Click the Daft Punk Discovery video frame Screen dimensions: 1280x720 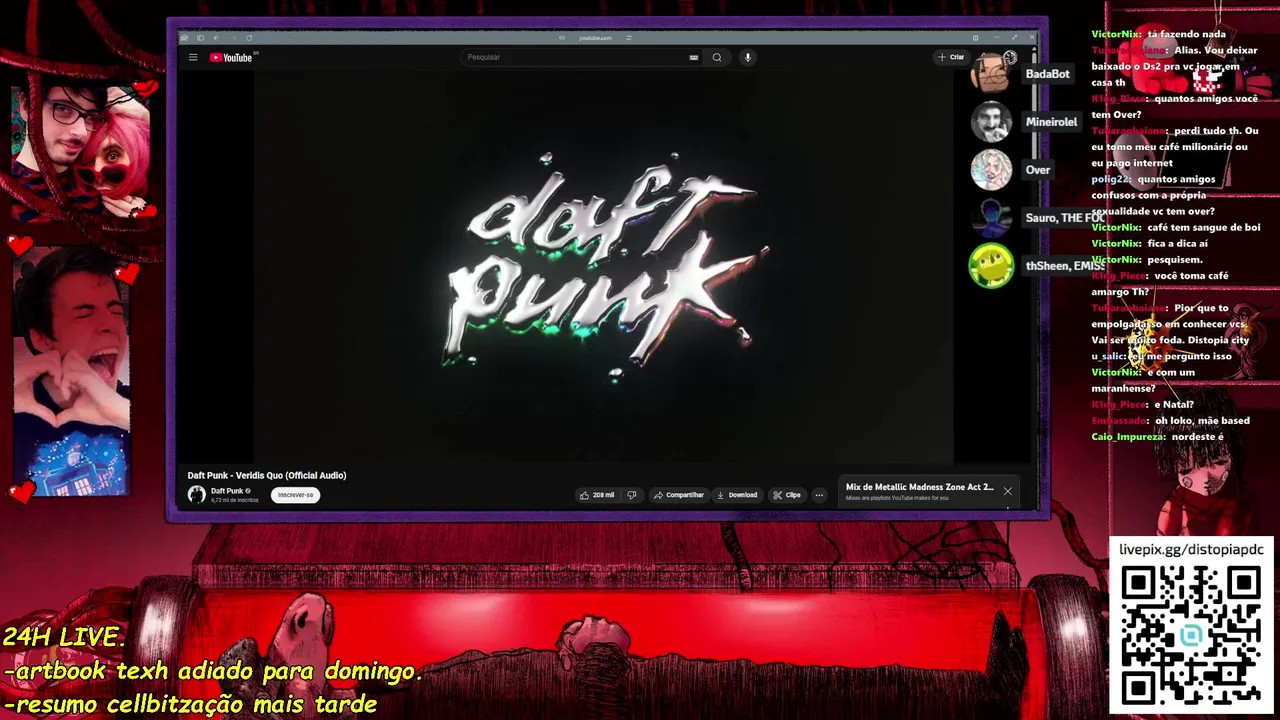tap(603, 265)
